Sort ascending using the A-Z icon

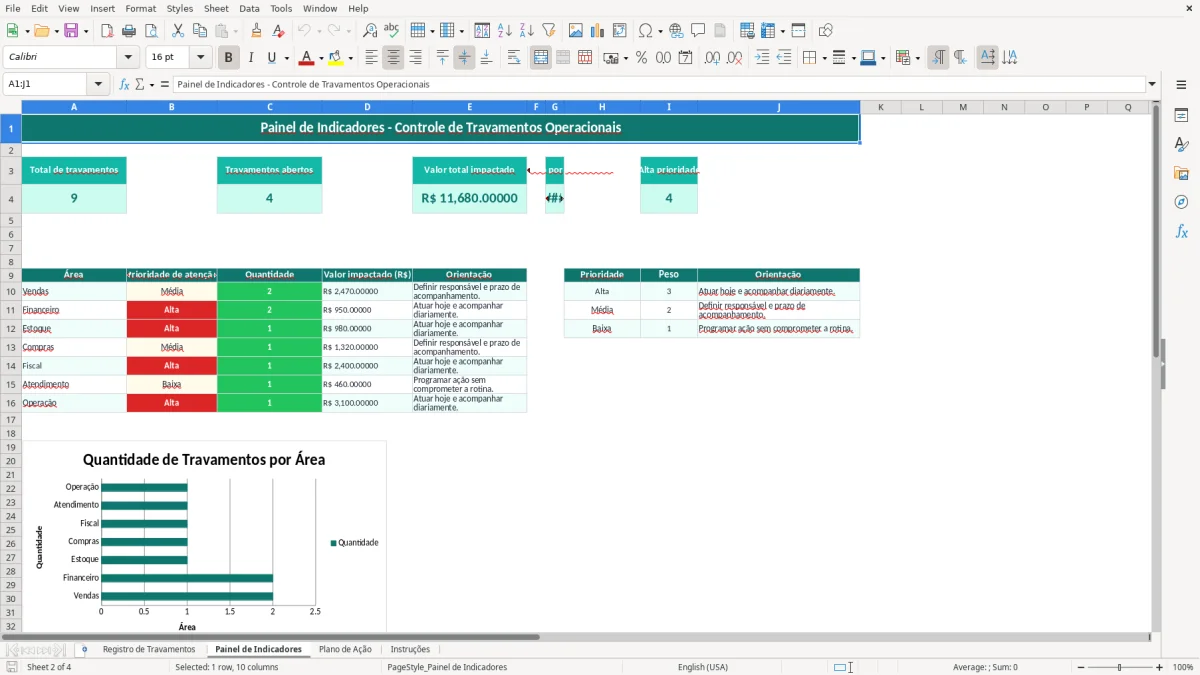click(x=505, y=31)
